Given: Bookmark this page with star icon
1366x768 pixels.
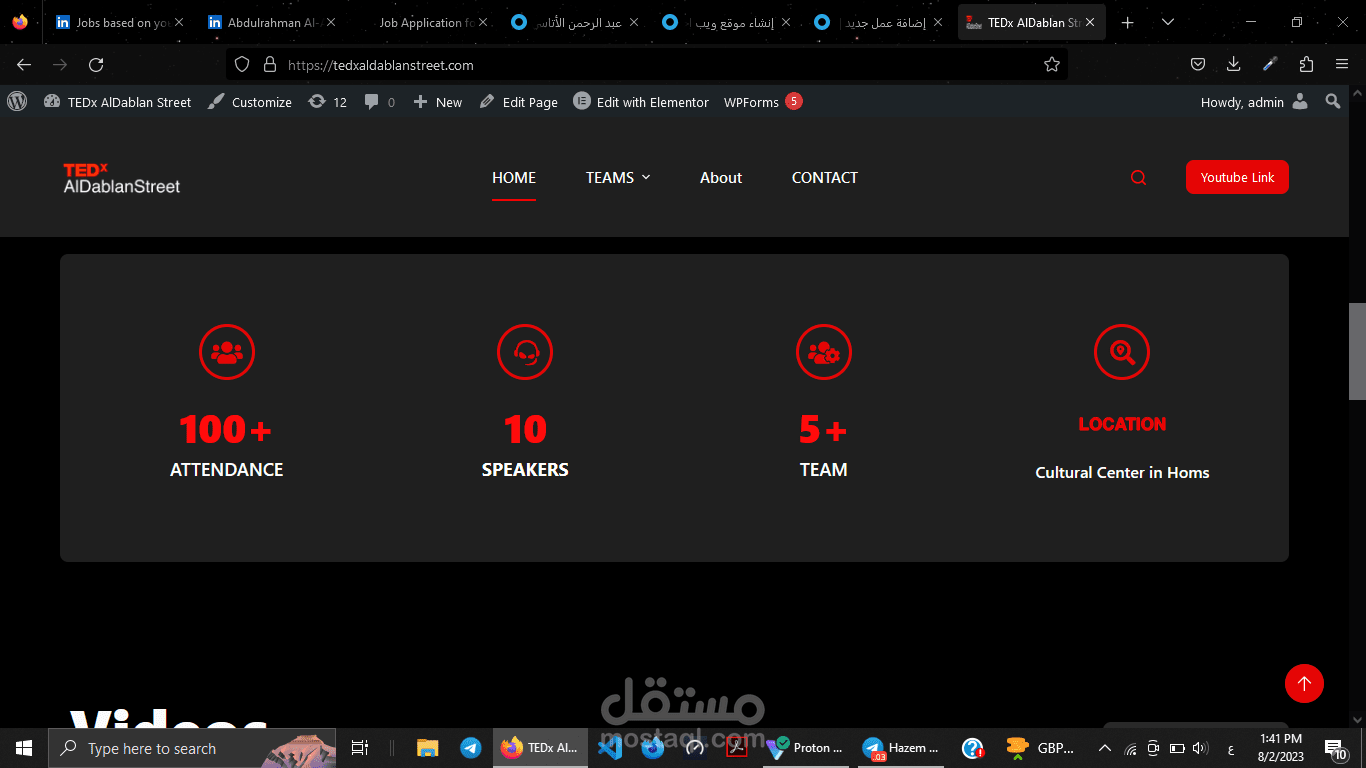Looking at the screenshot, I should tap(1052, 65).
